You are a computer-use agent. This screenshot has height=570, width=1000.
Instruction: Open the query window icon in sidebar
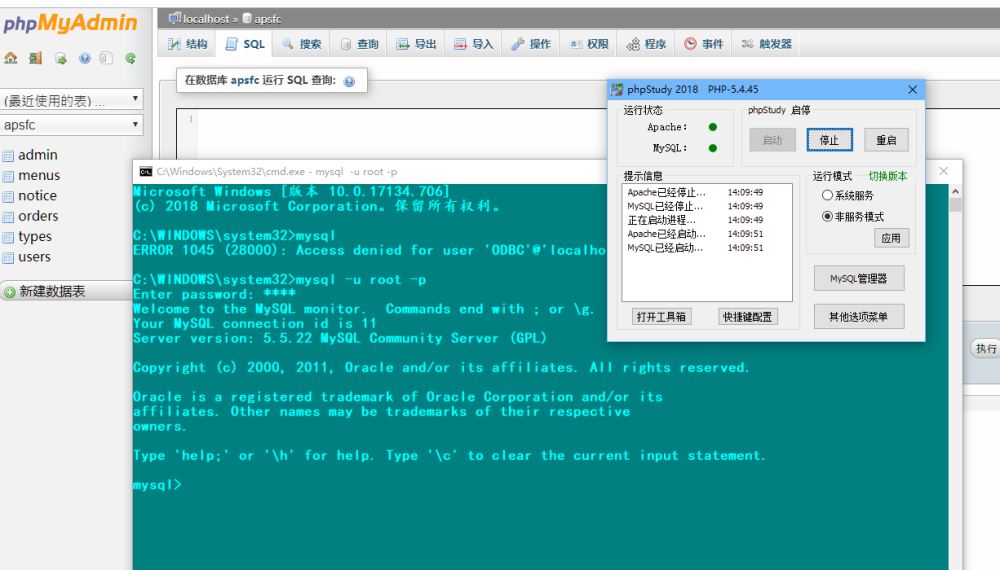coord(61,59)
